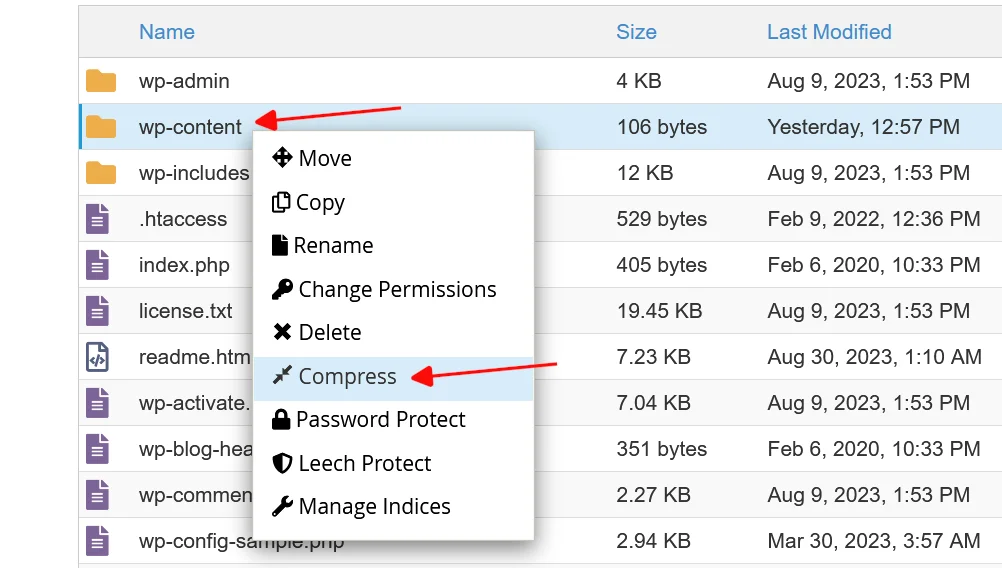The width and height of the screenshot is (1002, 568).
Task: Click the wp-blog-header file icon
Action: point(97,449)
